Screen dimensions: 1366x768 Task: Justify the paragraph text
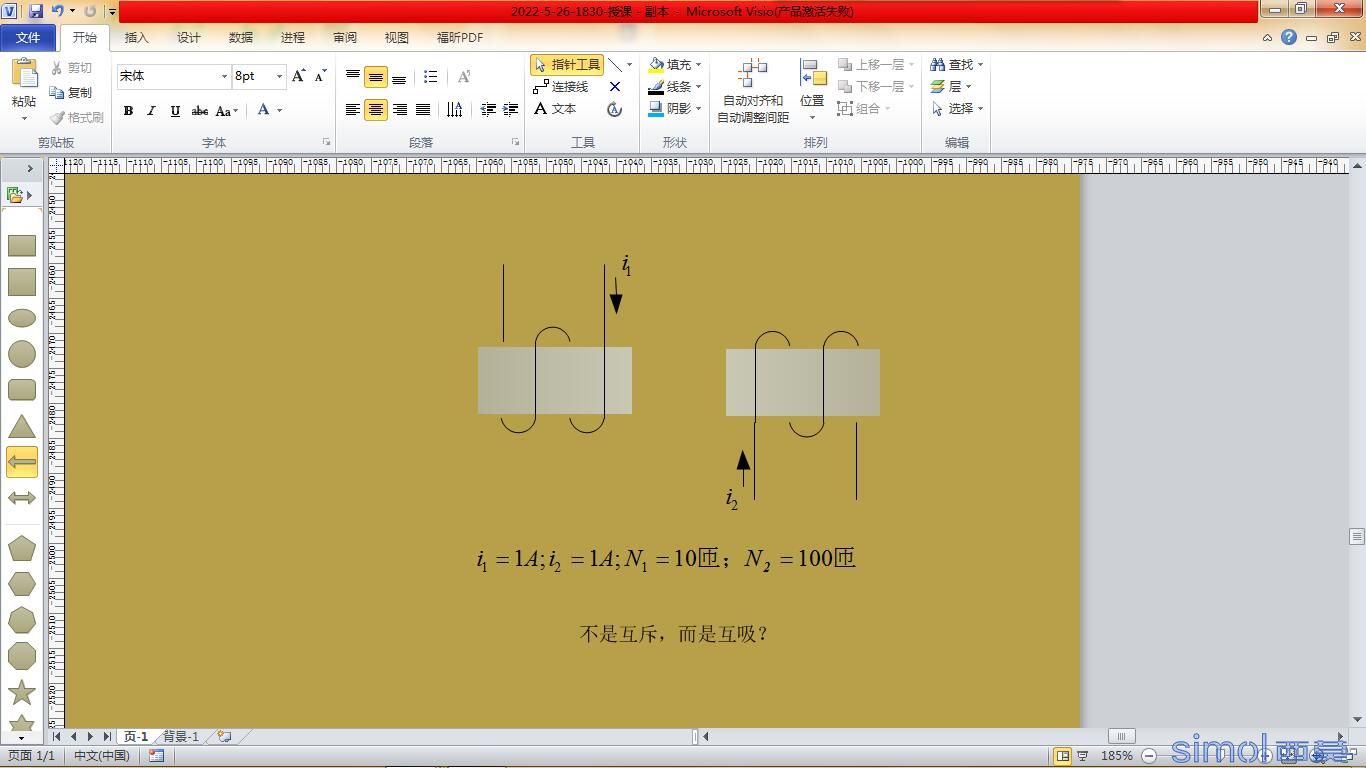[423, 110]
